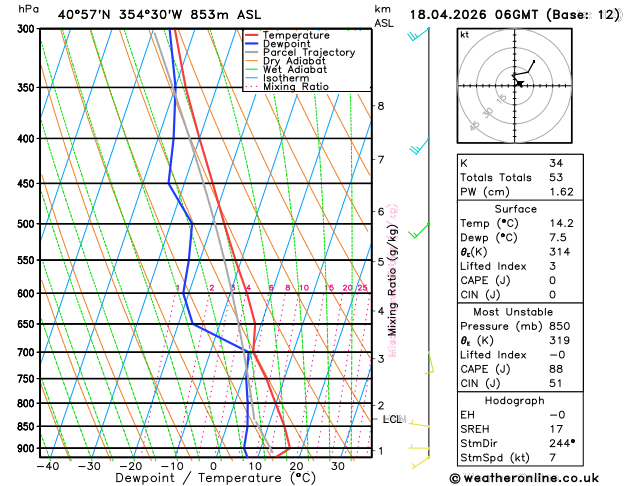Click the 'Totals Totals' value 53
Viewport: 629px width, 486px height.
[x=556, y=177]
